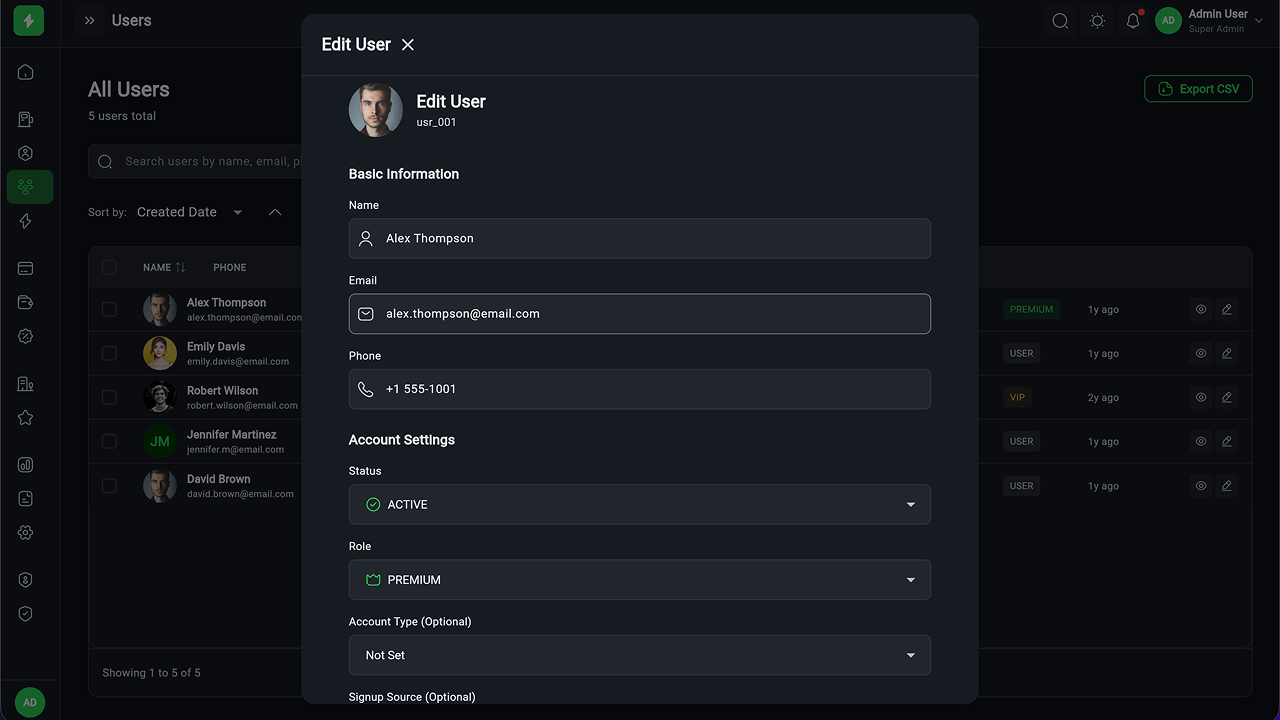Click the settings gear in sidebar

click(26, 533)
